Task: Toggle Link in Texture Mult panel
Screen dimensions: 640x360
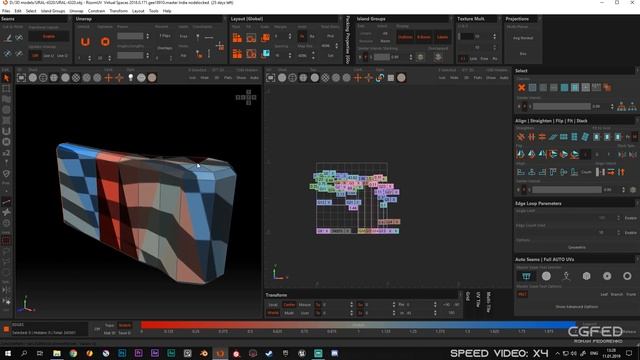Action: tap(473, 59)
